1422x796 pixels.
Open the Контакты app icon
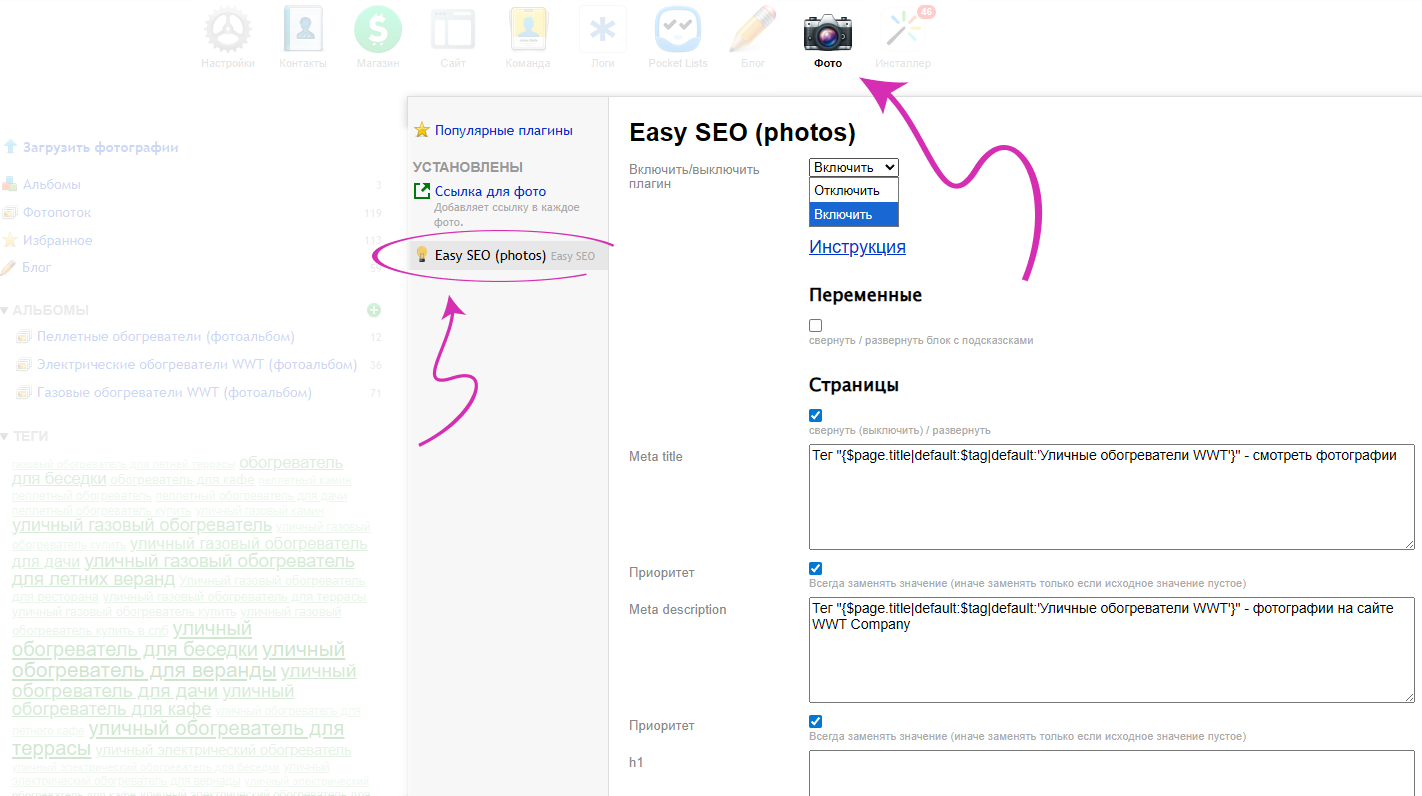[303, 31]
